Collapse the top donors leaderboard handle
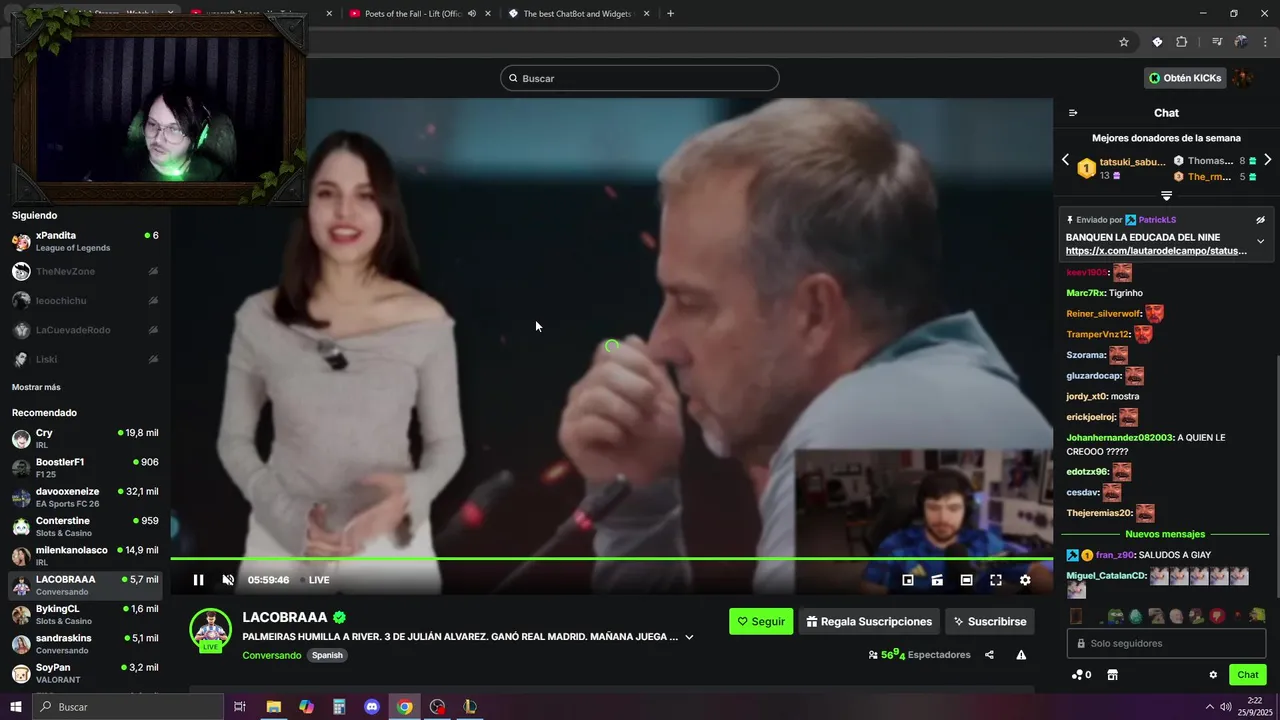Viewport: 1280px width, 720px height. click(x=1166, y=195)
